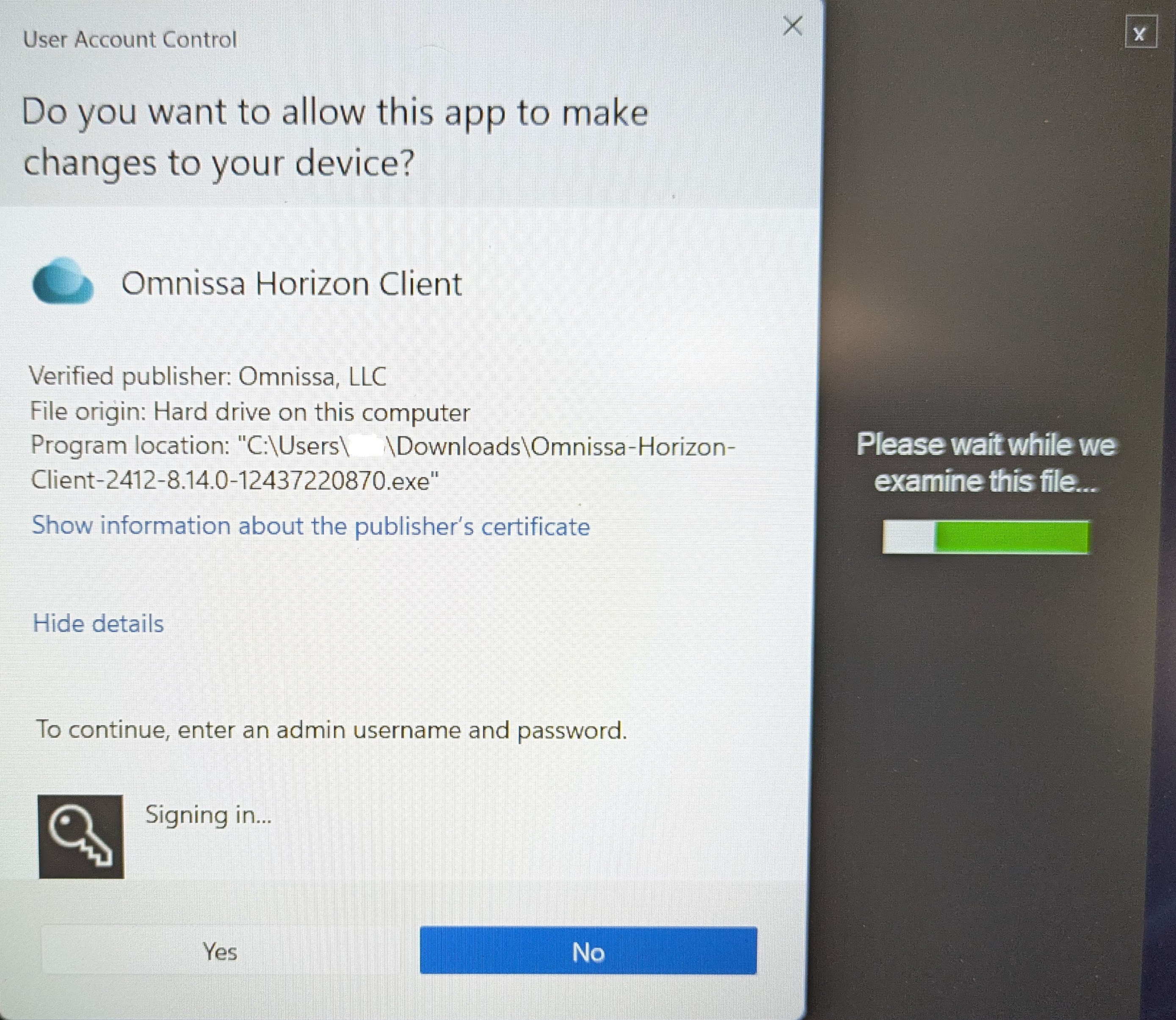This screenshot has height=1020, width=1176.
Task: Close the User Account Control dialog
Action: (792, 26)
